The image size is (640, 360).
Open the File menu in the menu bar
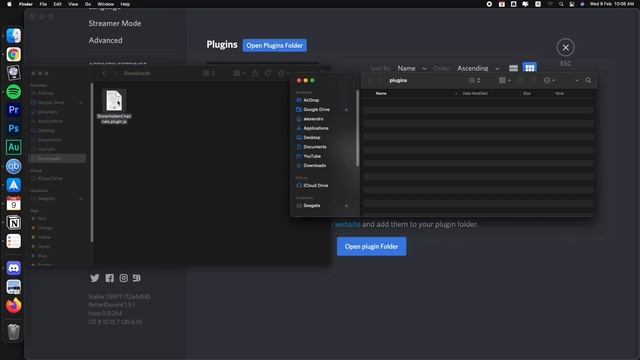pos(43,4)
